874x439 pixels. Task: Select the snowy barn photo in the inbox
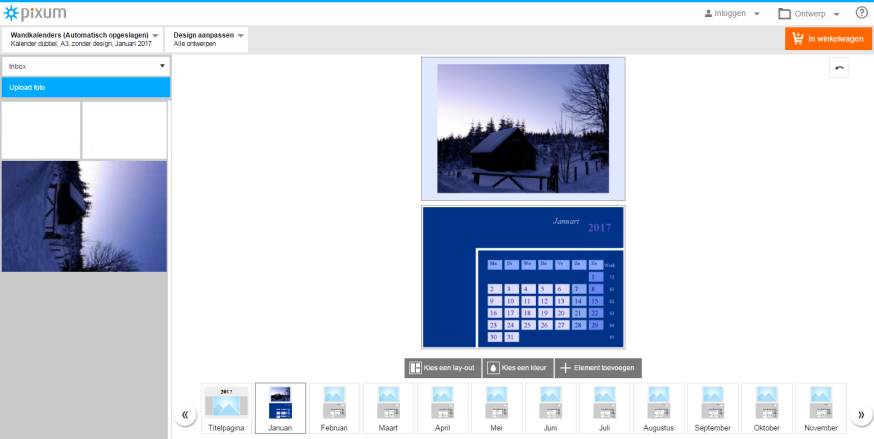point(84,217)
